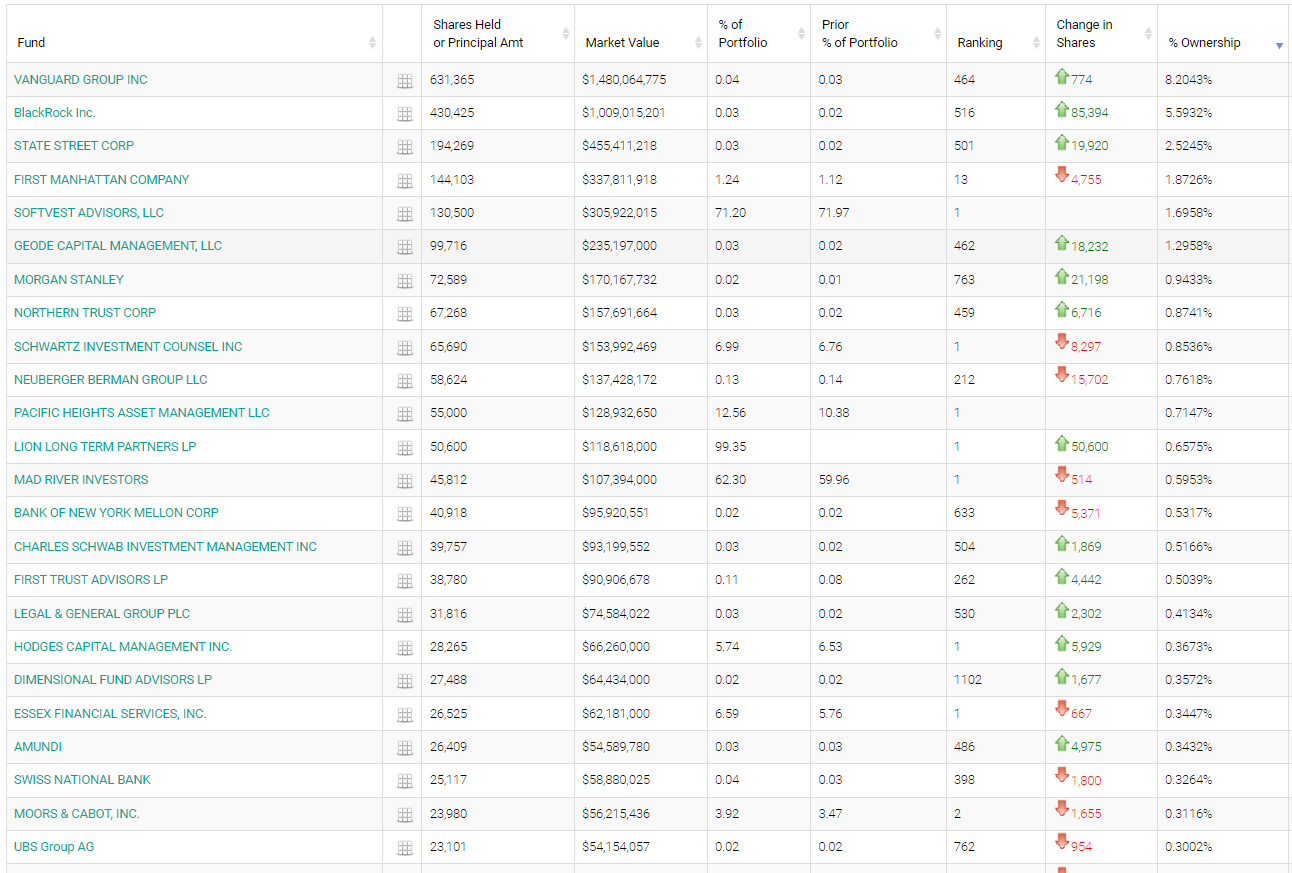Viewport: 1292px width, 873px height.
Task: Open grid icon for First Manhattan Company row
Action: 405,181
